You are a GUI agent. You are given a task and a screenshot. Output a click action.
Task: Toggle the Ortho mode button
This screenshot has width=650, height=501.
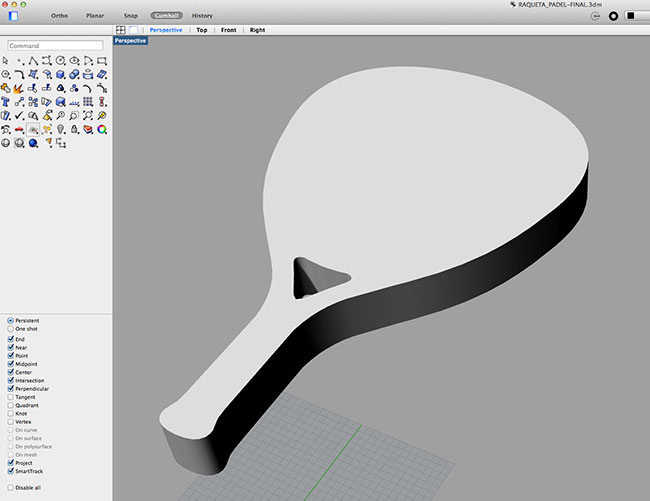[58, 16]
